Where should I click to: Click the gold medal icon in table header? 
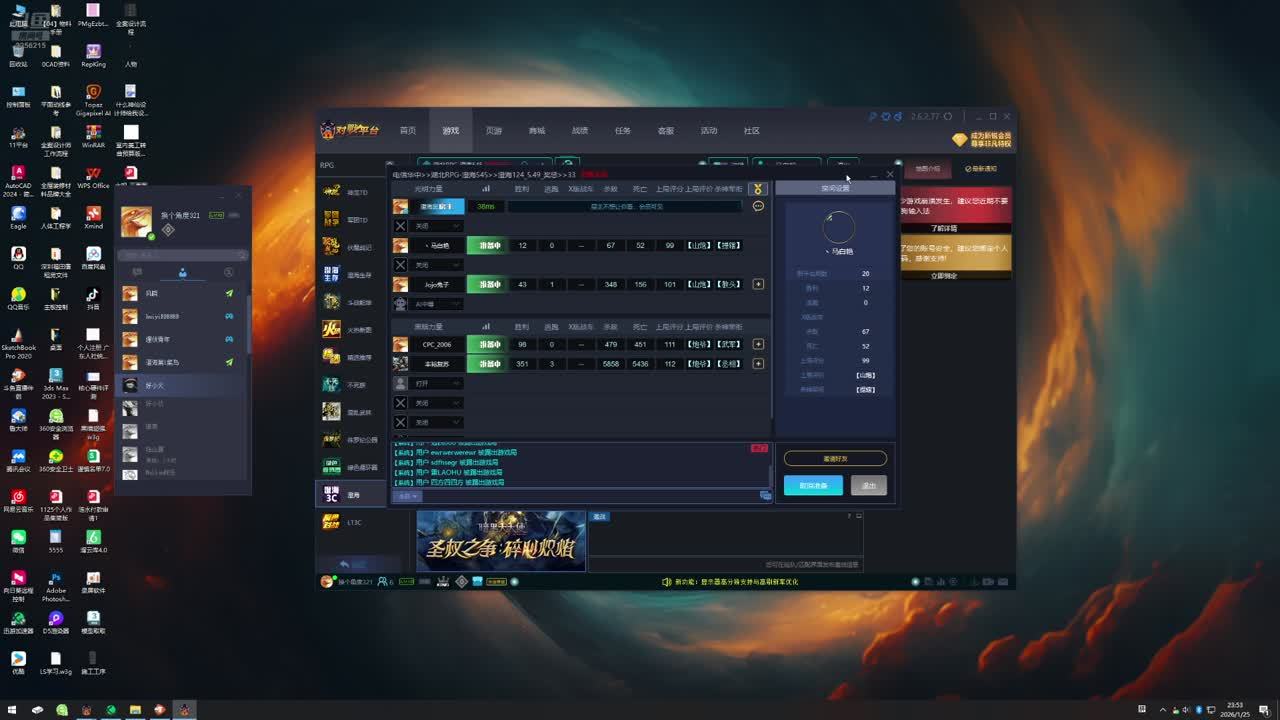click(757, 189)
